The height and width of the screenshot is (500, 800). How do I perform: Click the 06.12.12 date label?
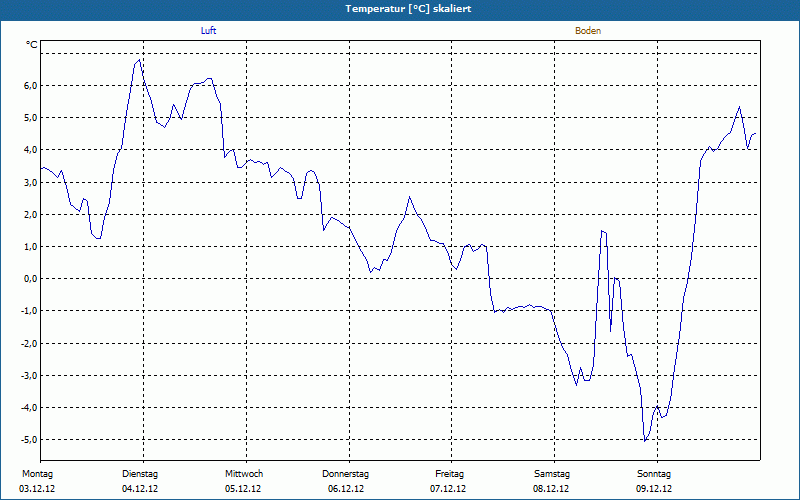point(346,489)
